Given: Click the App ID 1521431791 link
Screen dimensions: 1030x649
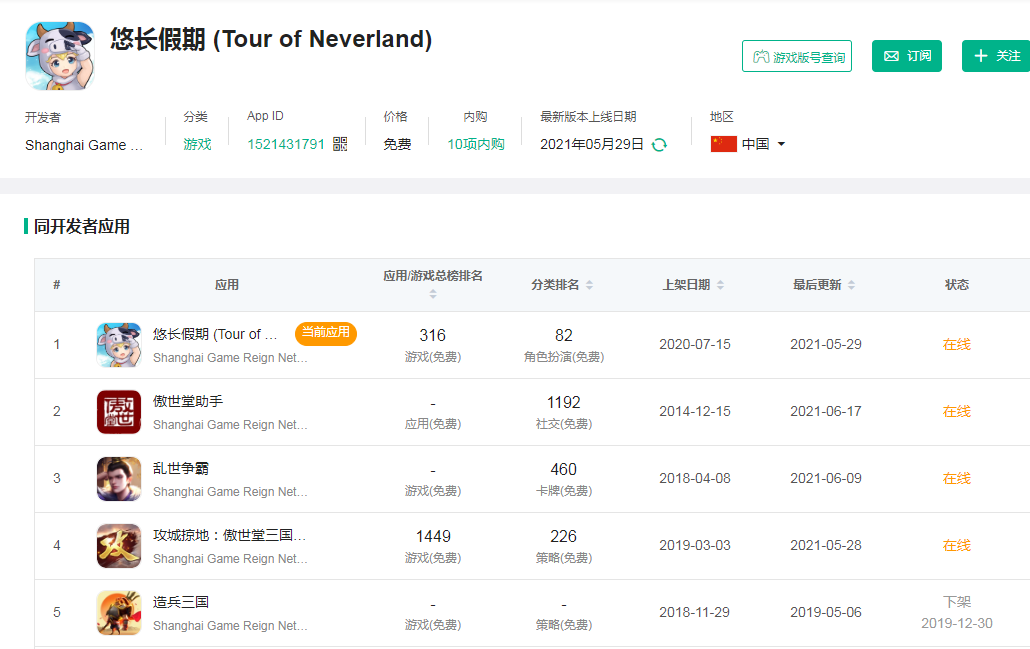Looking at the screenshot, I should 286,144.
